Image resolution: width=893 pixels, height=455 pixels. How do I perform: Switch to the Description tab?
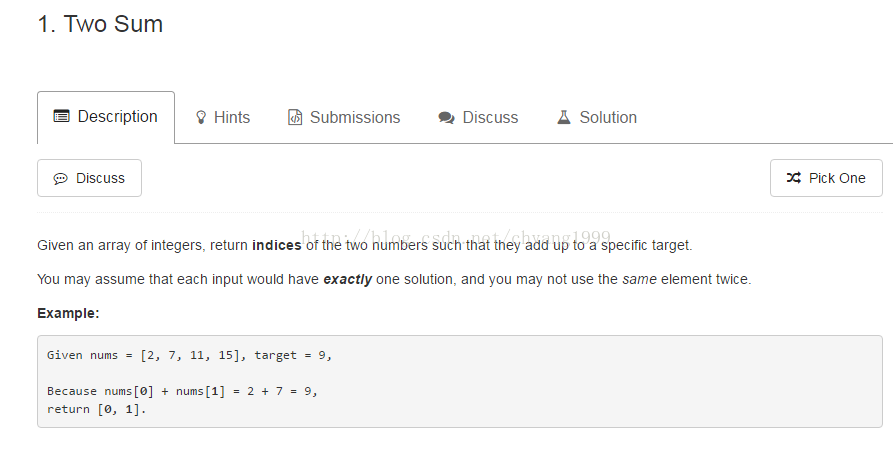pos(117,117)
